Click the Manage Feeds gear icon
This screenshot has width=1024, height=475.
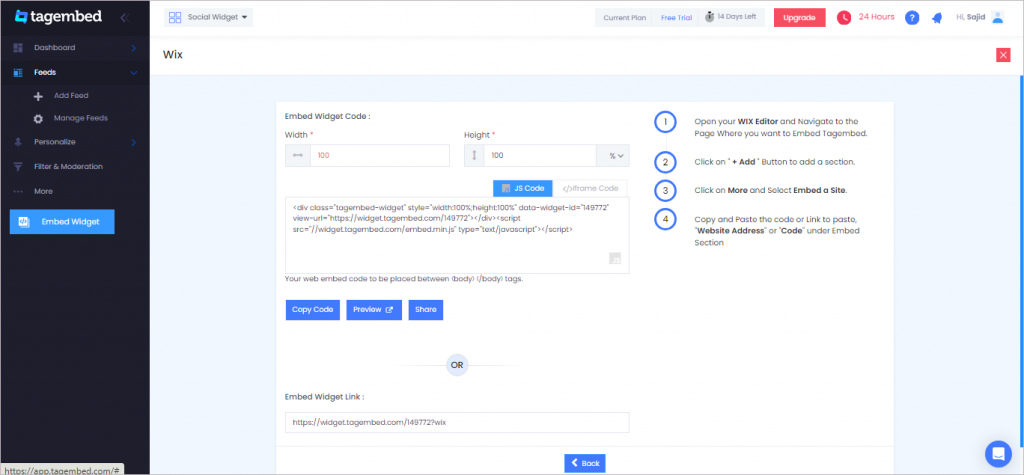39,119
